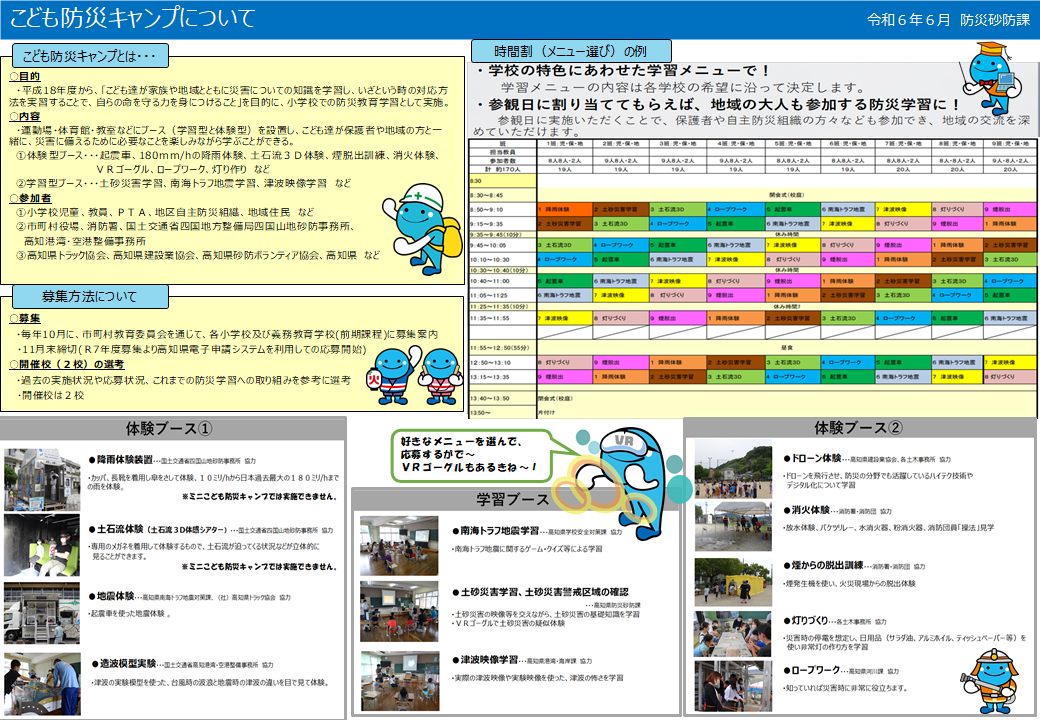The width and height of the screenshot is (1040, 720).
Task: Click orange 1 降雨体験 cell in 8:50〜9:10 row
Action: click(x=564, y=209)
